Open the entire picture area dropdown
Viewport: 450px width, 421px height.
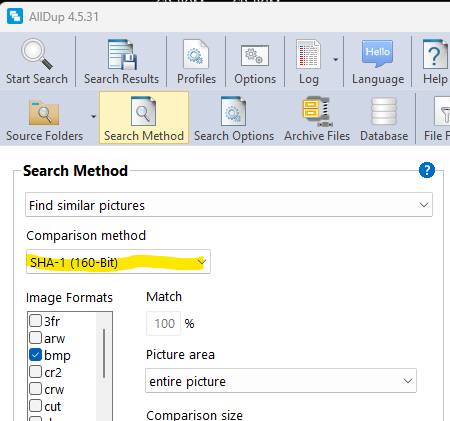[281, 381]
